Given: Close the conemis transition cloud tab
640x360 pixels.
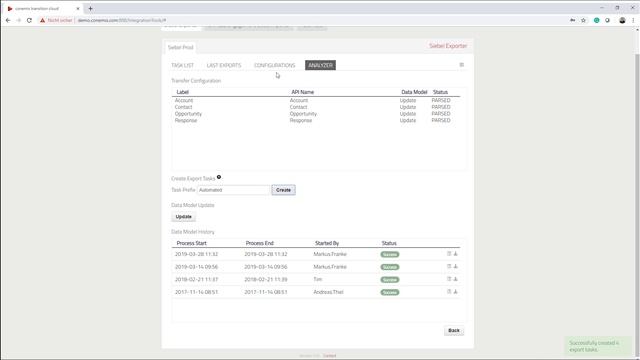Looking at the screenshot, I should 78,9.
